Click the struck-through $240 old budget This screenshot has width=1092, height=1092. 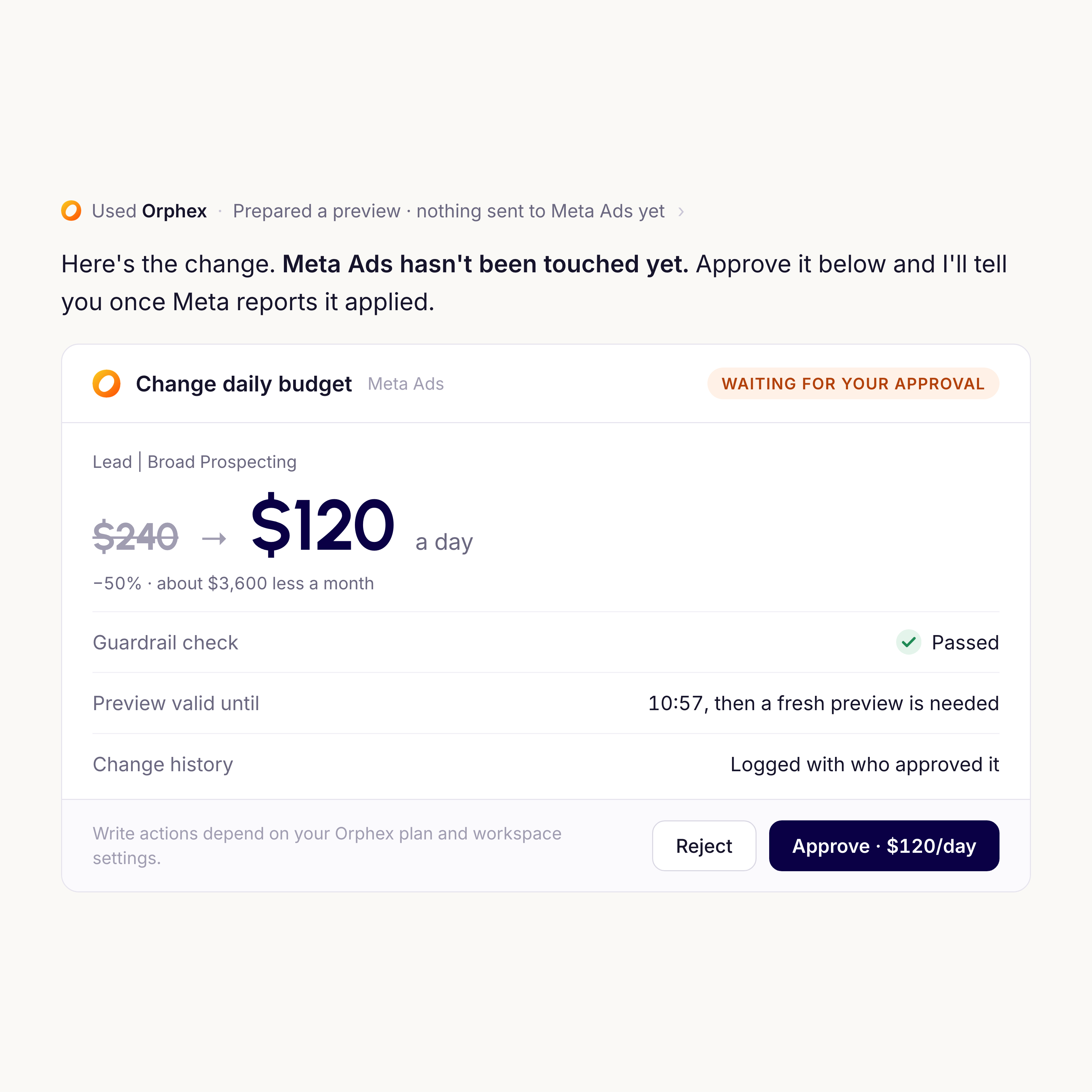point(136,536)
